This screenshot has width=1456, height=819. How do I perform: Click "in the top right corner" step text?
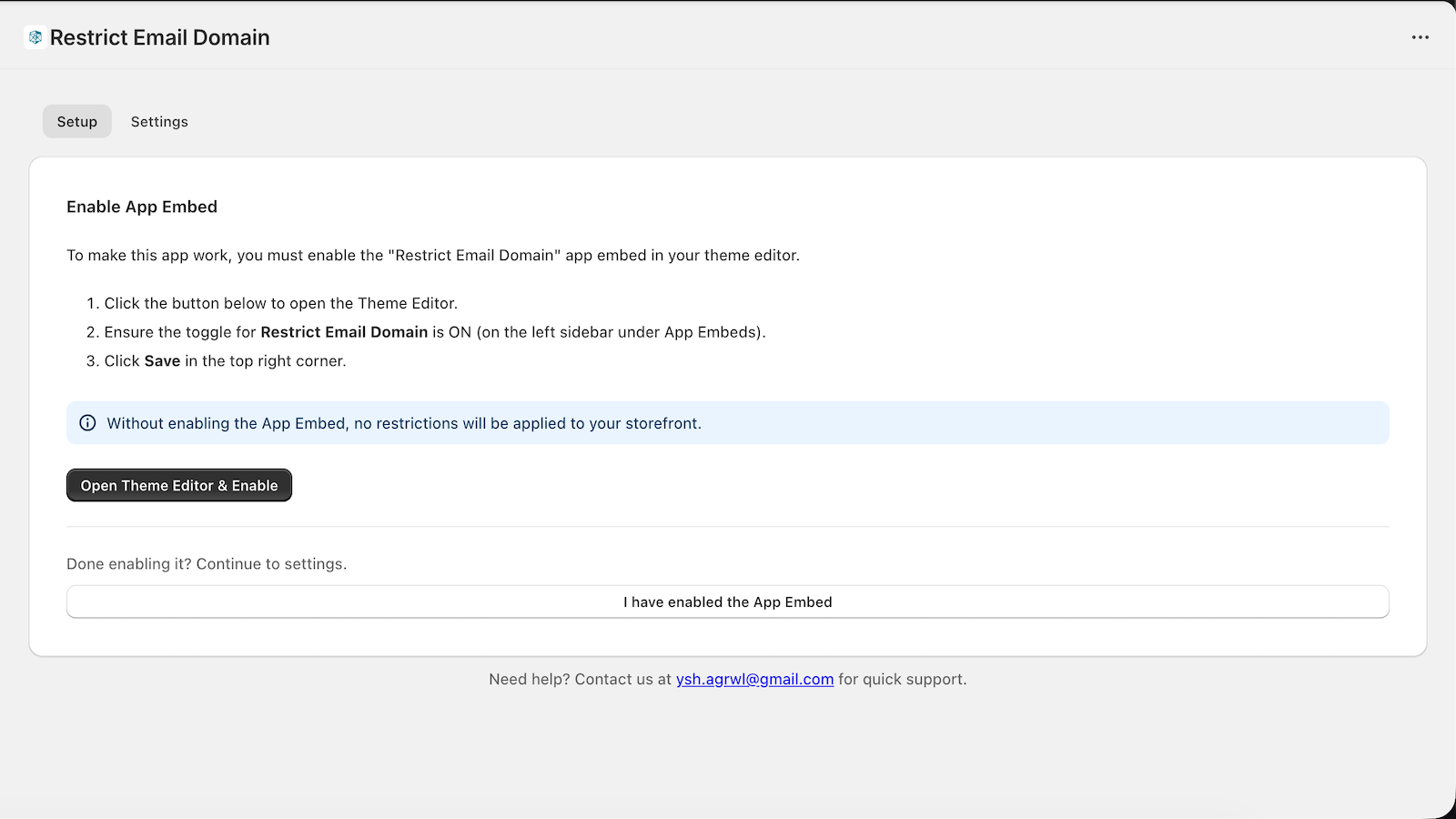tap(265, 361)
